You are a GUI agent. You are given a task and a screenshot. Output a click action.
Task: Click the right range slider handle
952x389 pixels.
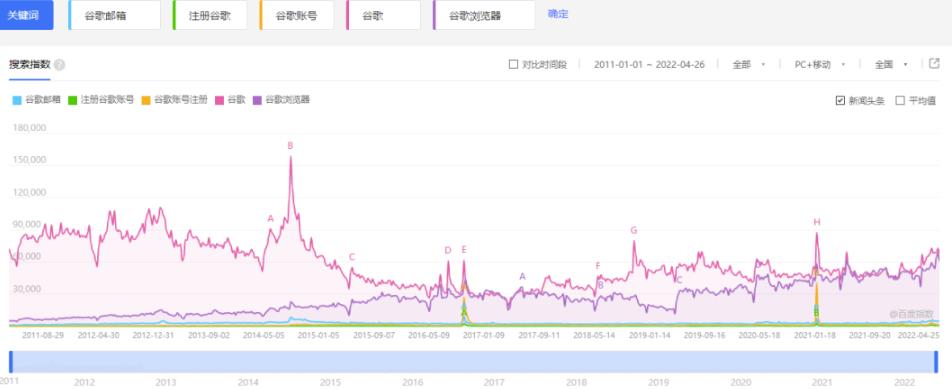936,362
